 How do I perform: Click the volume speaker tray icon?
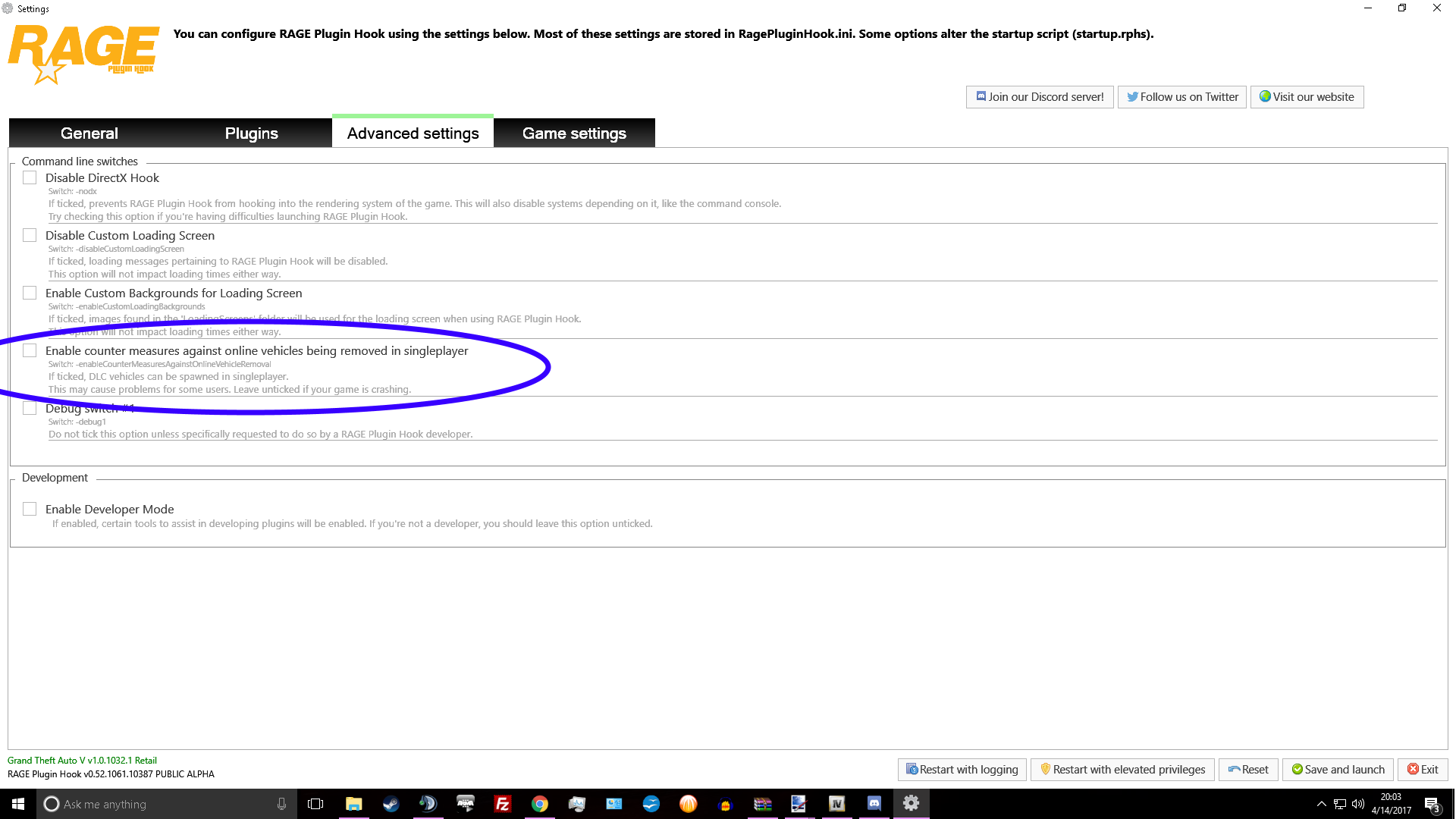click(1357, 804)
